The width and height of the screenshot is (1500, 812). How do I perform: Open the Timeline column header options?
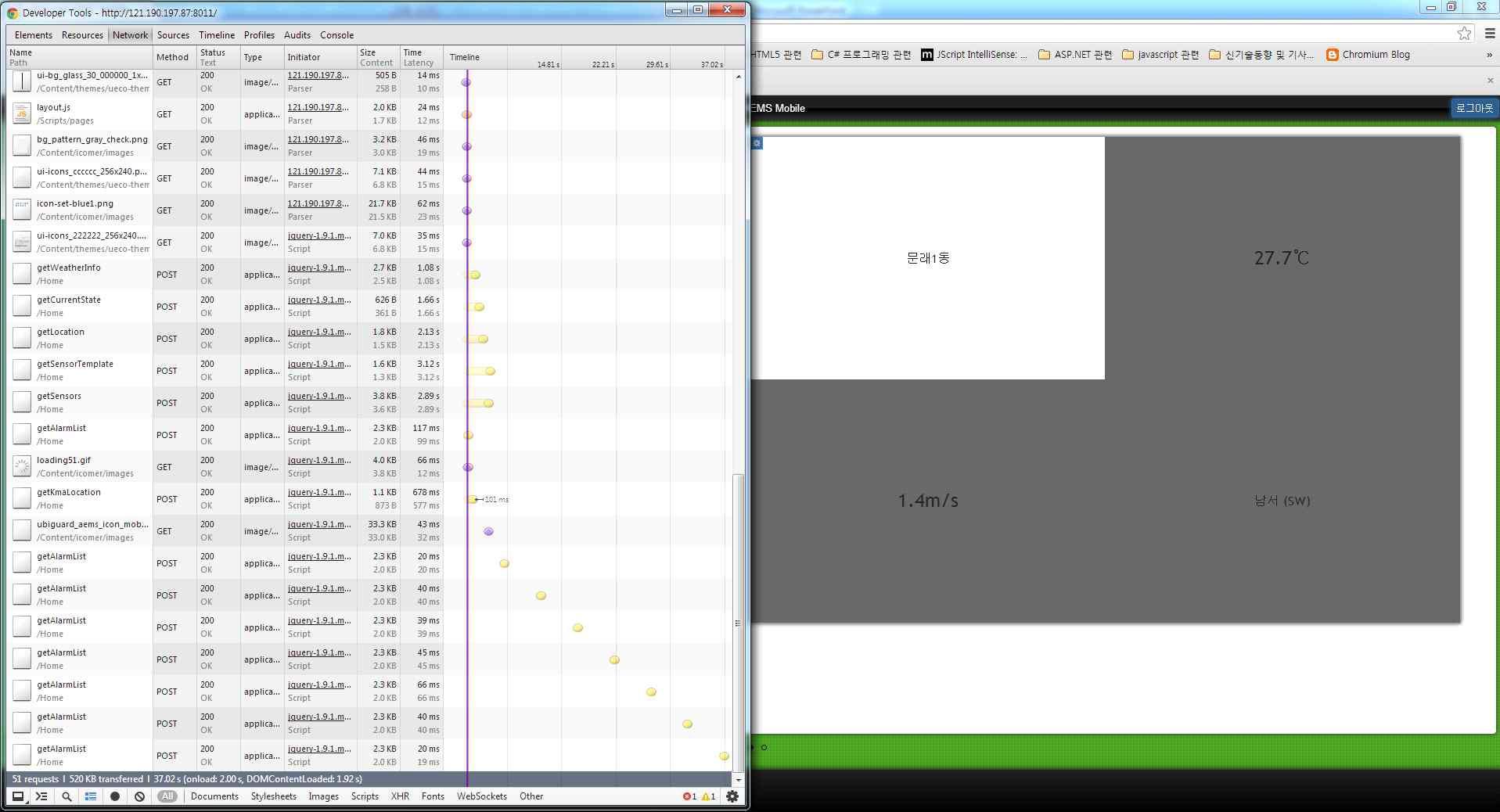(x=465, y=57)
